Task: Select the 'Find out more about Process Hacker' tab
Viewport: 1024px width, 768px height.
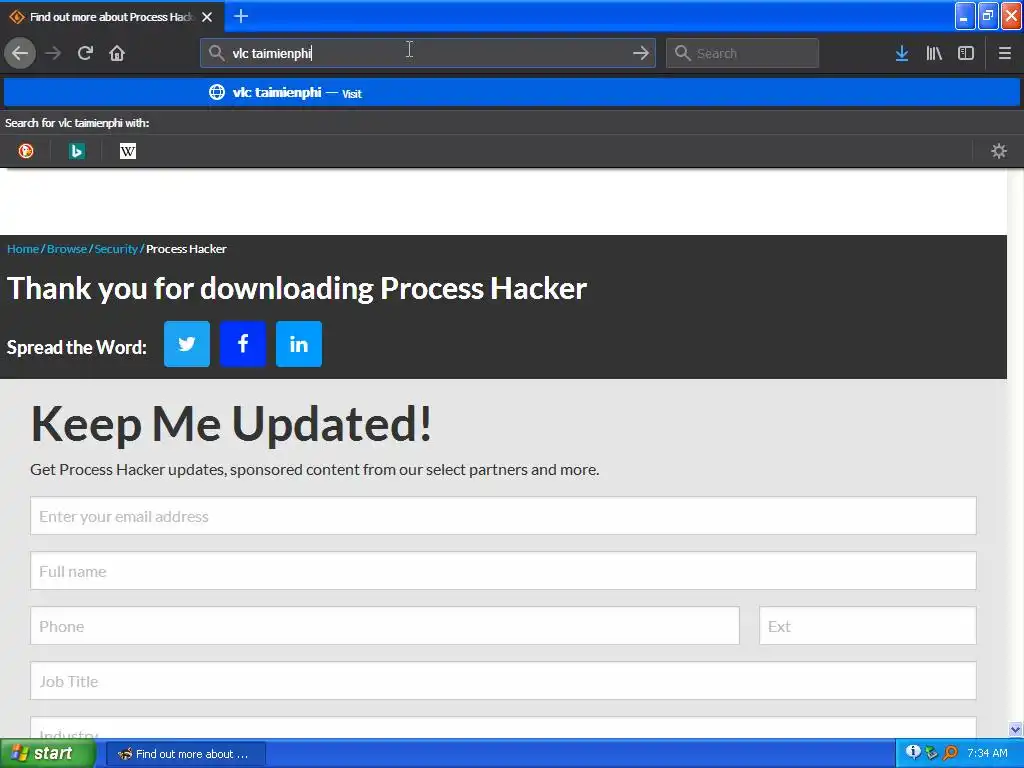Action: coord(111,17)
